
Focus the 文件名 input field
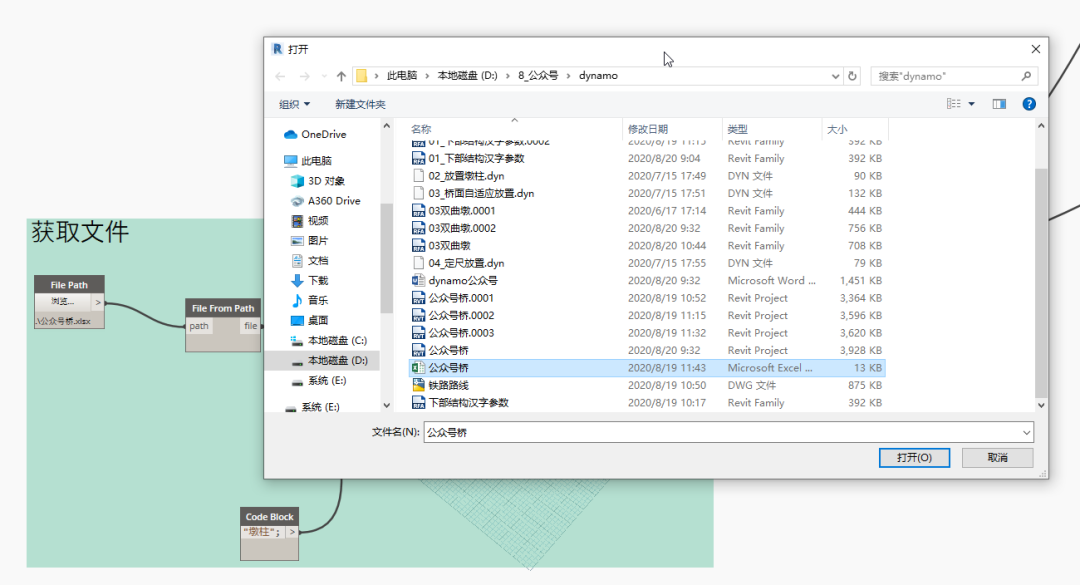pos(728,433)
